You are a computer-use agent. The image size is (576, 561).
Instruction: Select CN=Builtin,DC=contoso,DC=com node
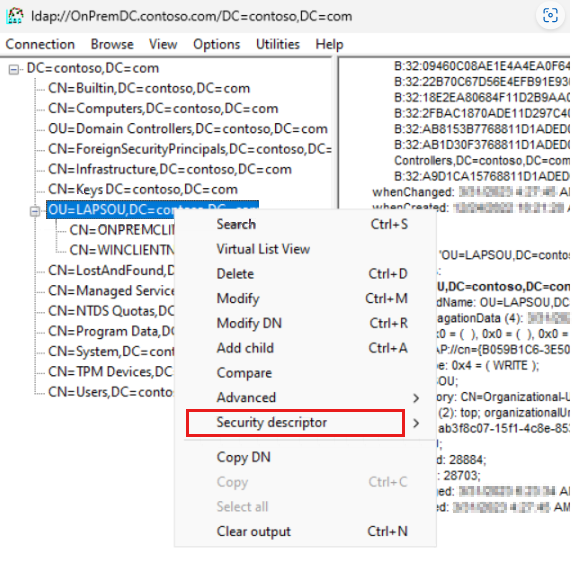click(149, 88)
